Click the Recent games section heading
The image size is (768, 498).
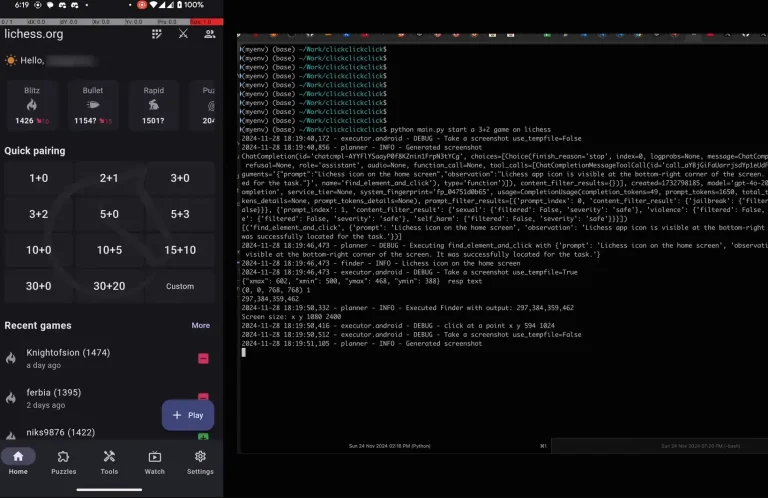(x=38, y=326)
